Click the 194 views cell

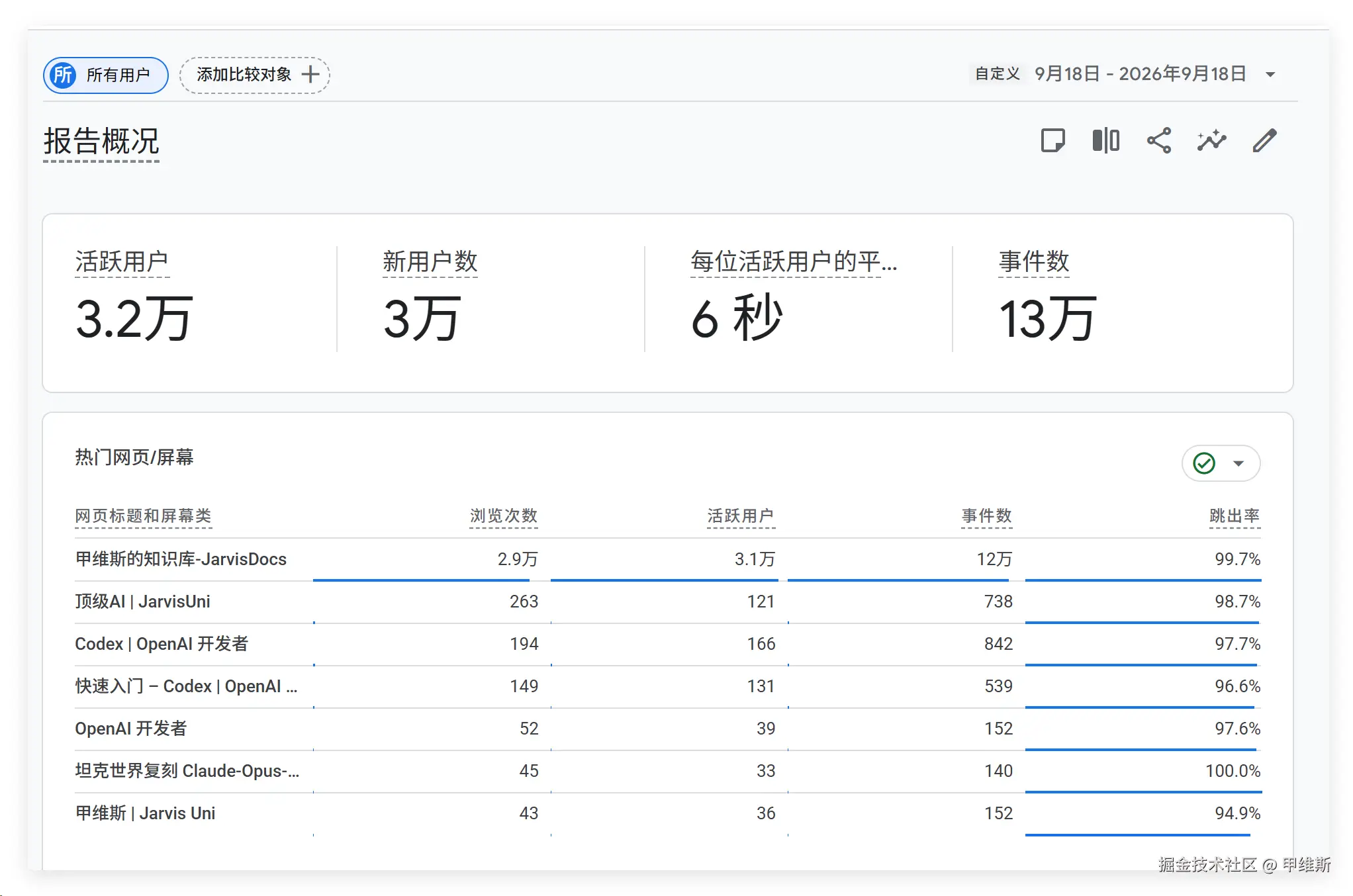(x=524, y=644)
